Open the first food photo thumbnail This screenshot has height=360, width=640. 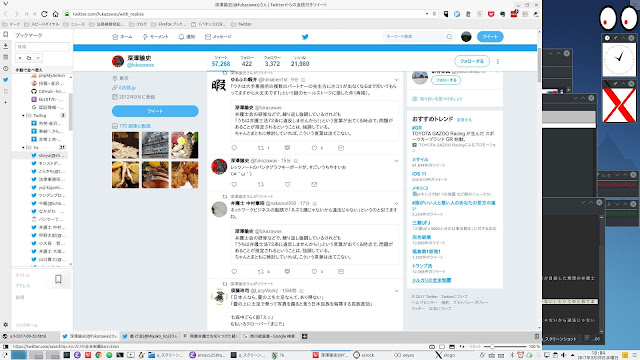click(x=125, y=145)
